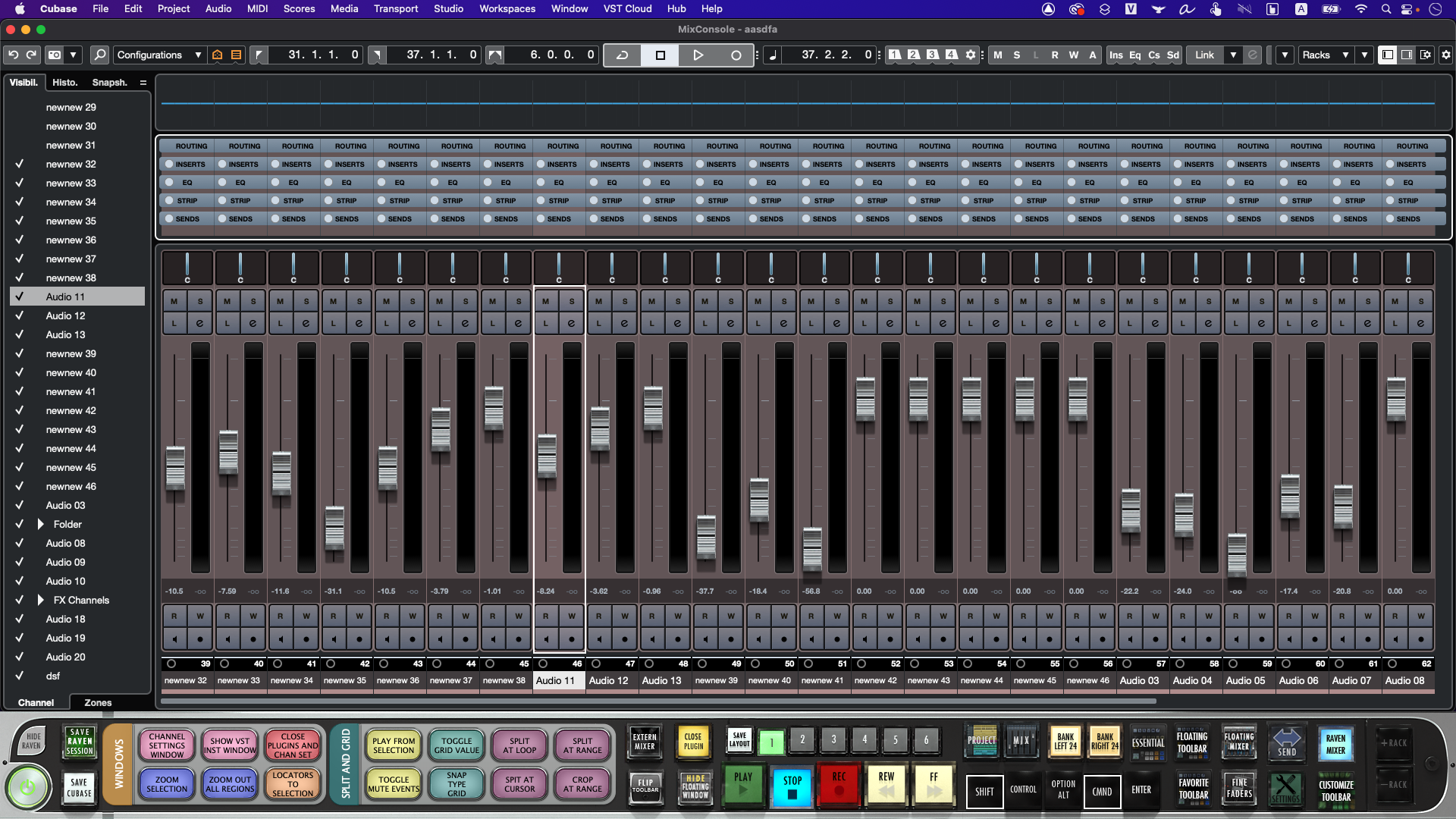Toggle the transport Cycle loop button
The height and width of the screenshot is (819, 1456).
[x=622, y=55]
